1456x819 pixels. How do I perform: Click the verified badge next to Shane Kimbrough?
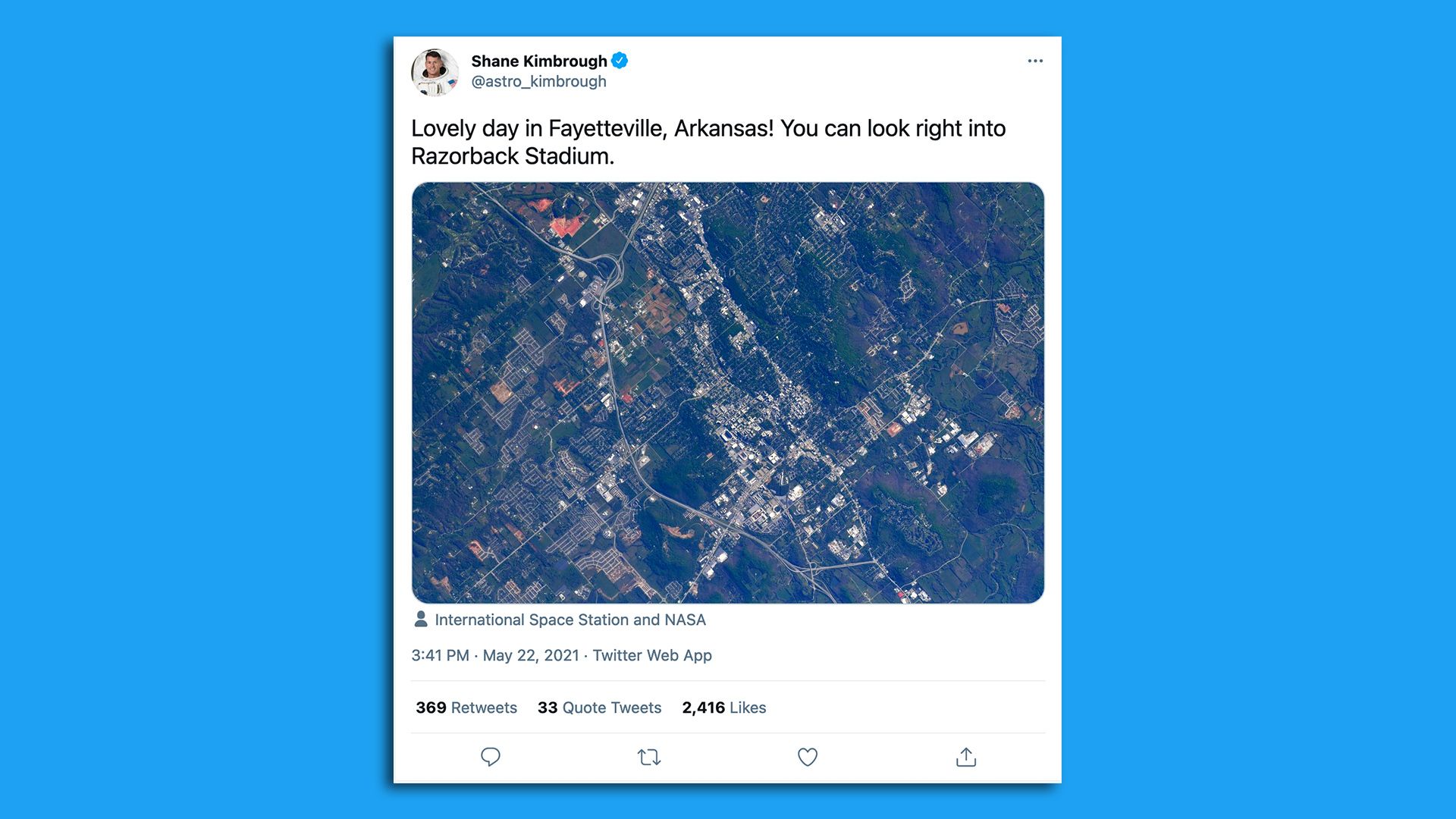(620, 61)
